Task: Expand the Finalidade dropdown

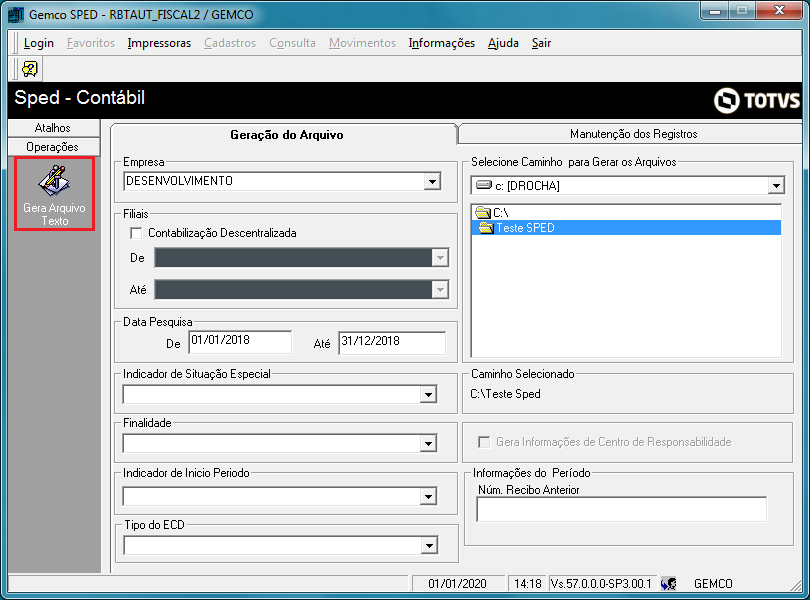Action: click(428, 443)
